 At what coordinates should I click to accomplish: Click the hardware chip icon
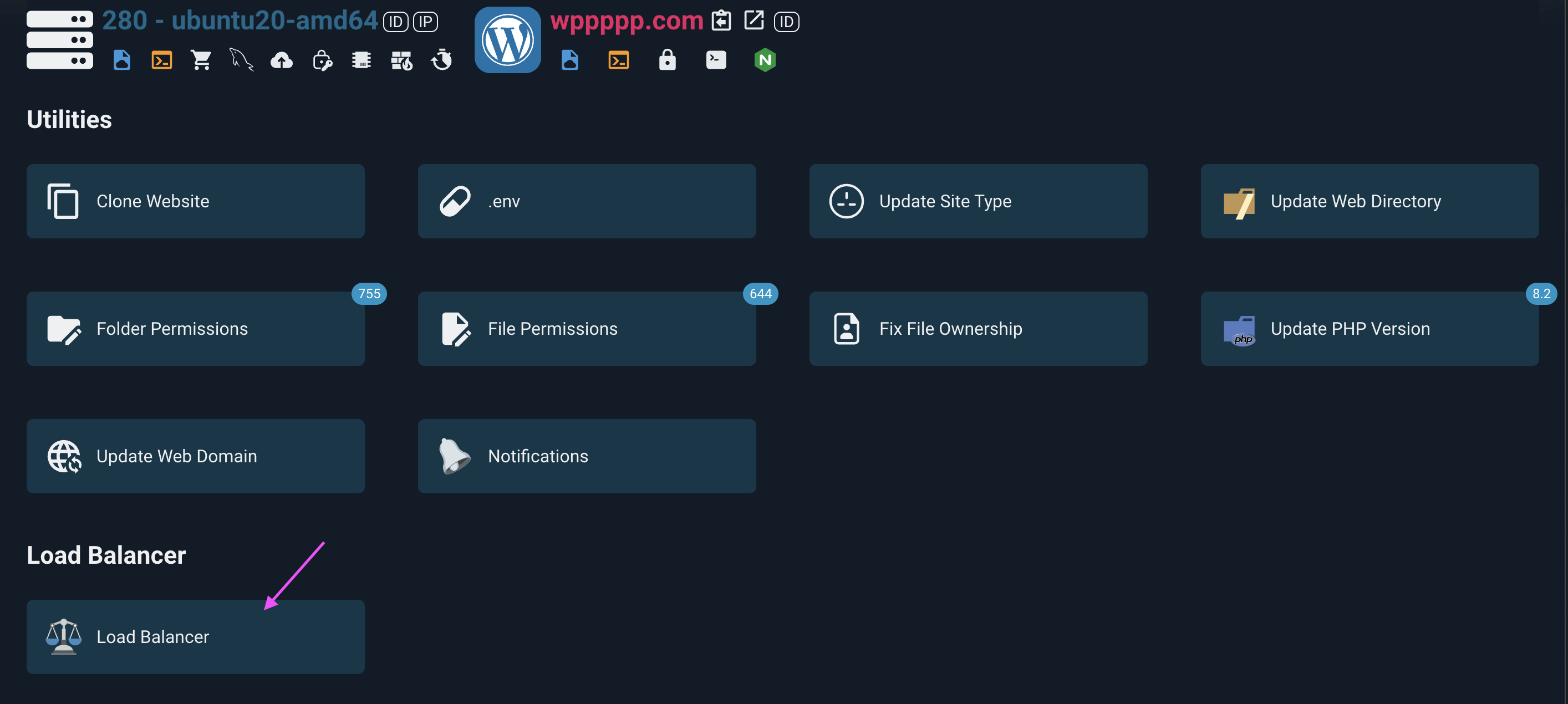(362, 60)
